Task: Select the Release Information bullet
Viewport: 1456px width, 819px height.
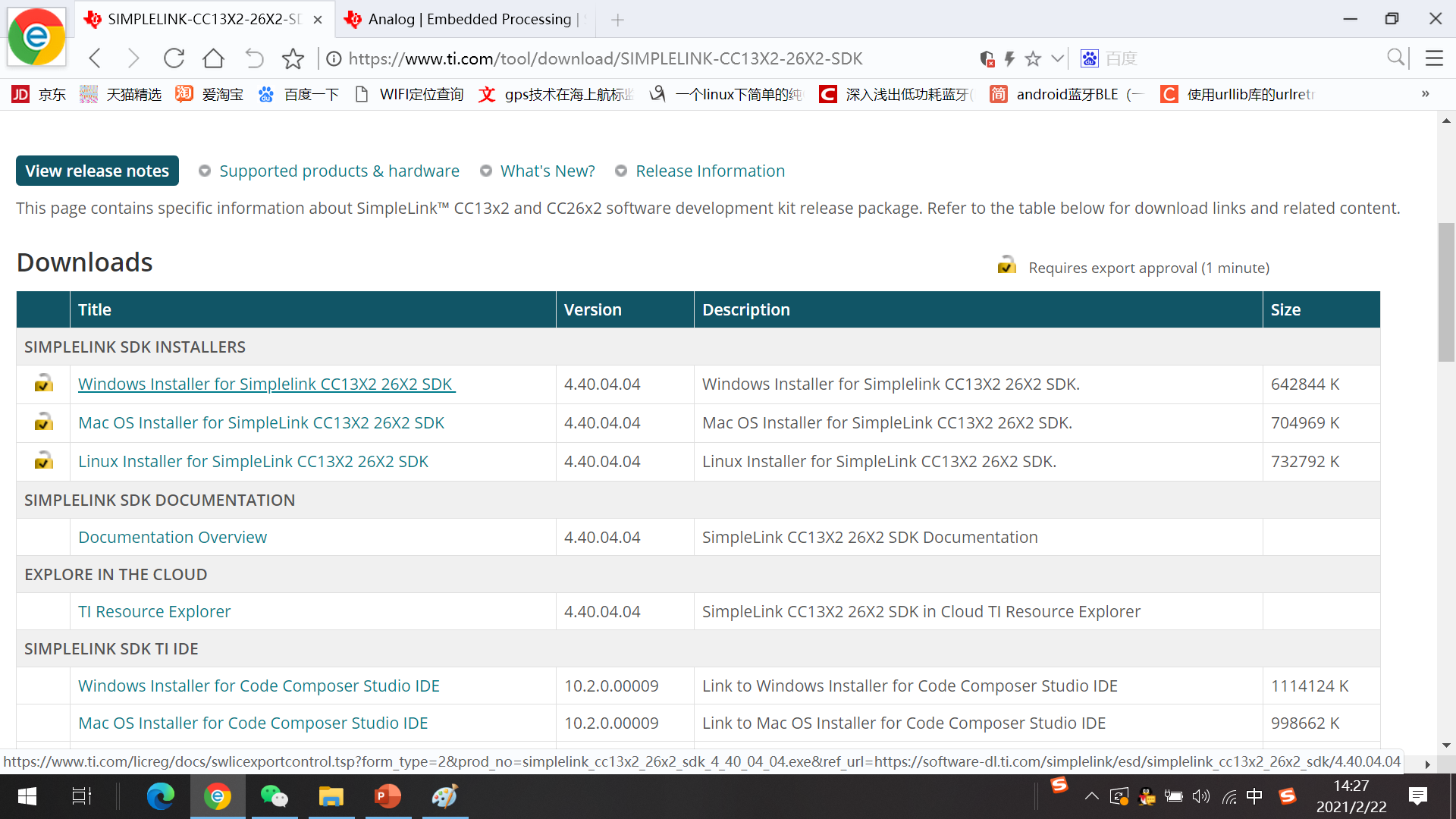Action: [621, 171]
